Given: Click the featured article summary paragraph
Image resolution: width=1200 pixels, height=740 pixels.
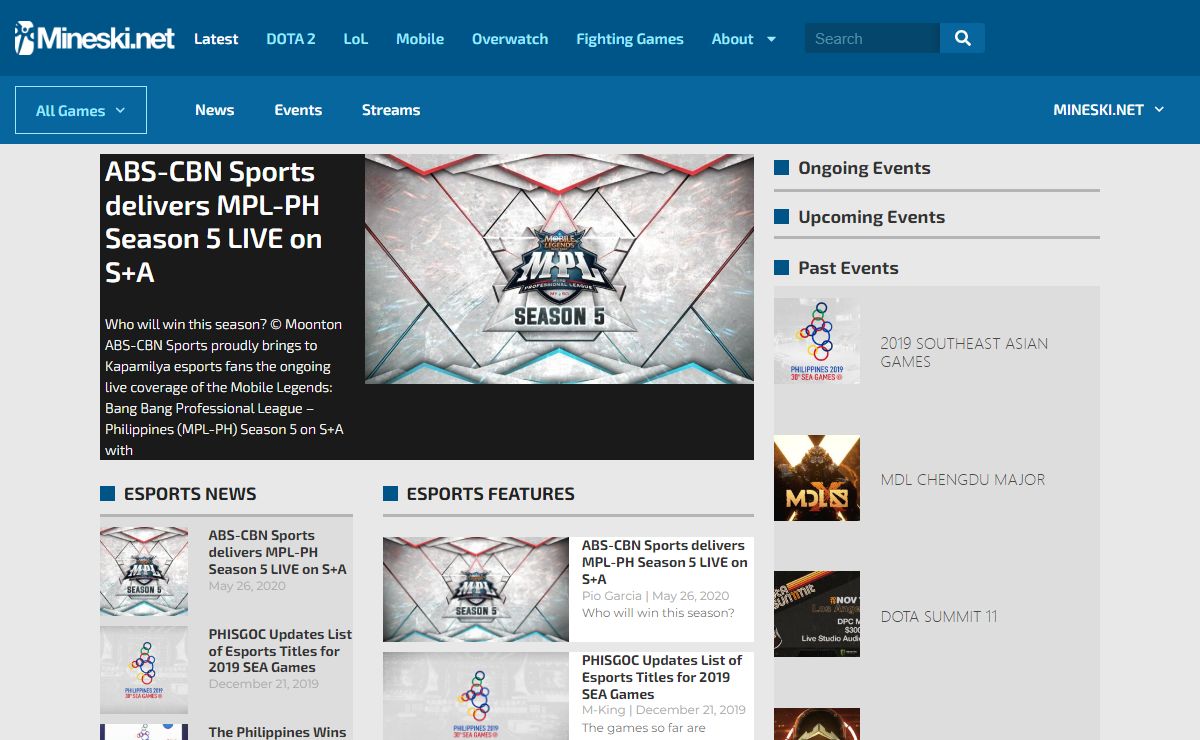Looking at the screenshot, I should tap(224, 387).
